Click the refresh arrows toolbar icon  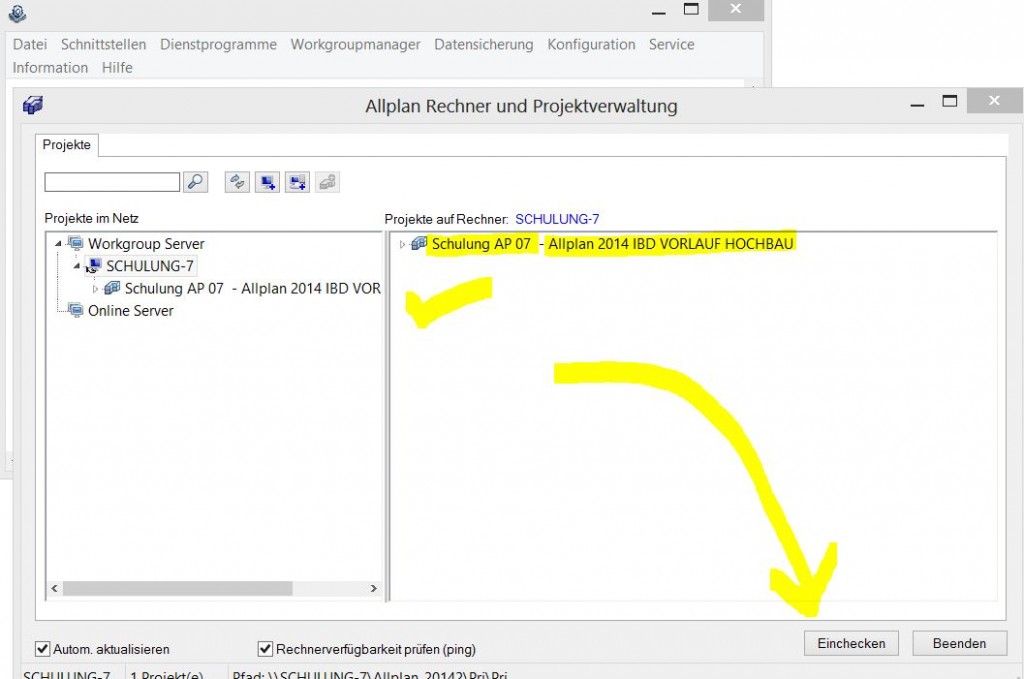(x=237, y=182)
